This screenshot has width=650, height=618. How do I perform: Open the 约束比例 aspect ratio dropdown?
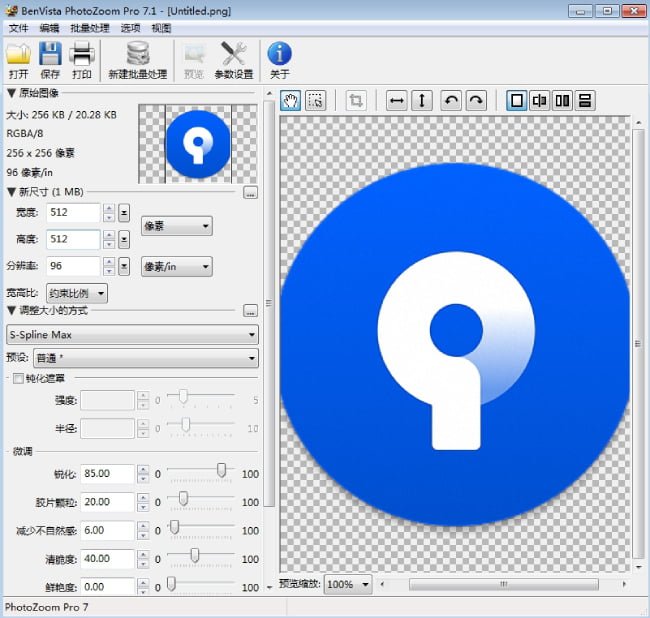(x=77, y=293)
